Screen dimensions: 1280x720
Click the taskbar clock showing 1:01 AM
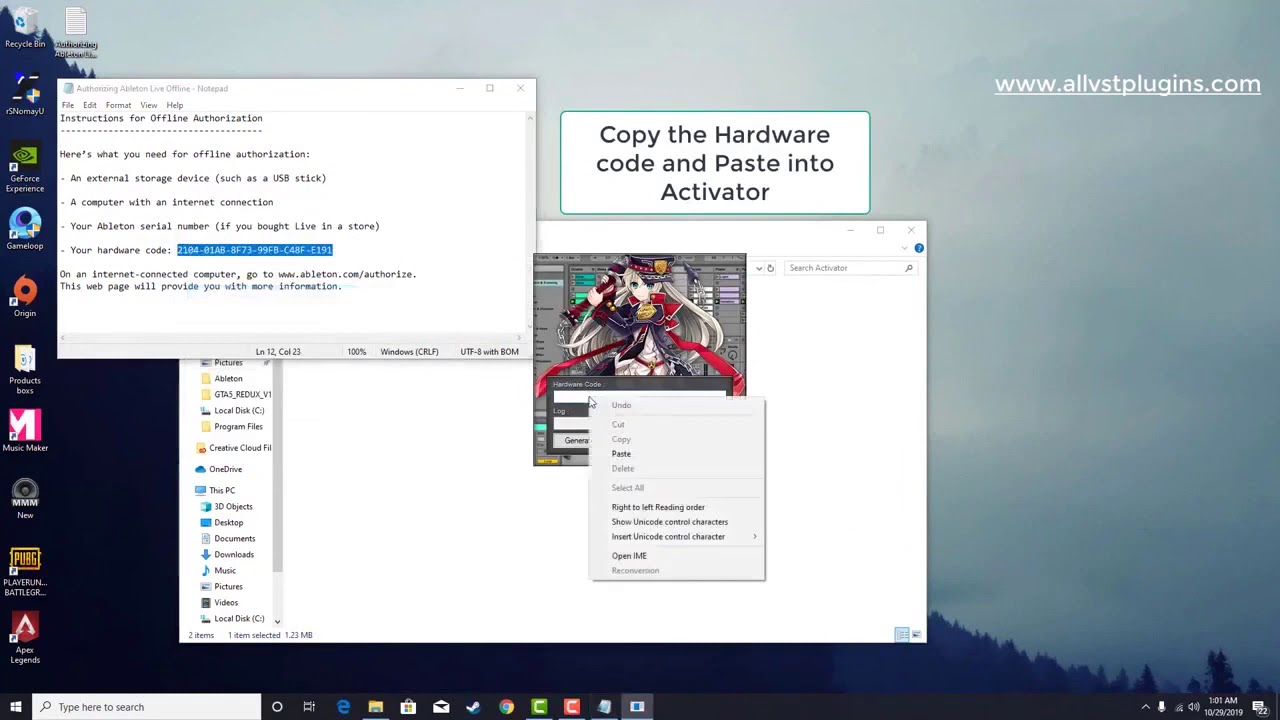click(x=1223, y=707)
